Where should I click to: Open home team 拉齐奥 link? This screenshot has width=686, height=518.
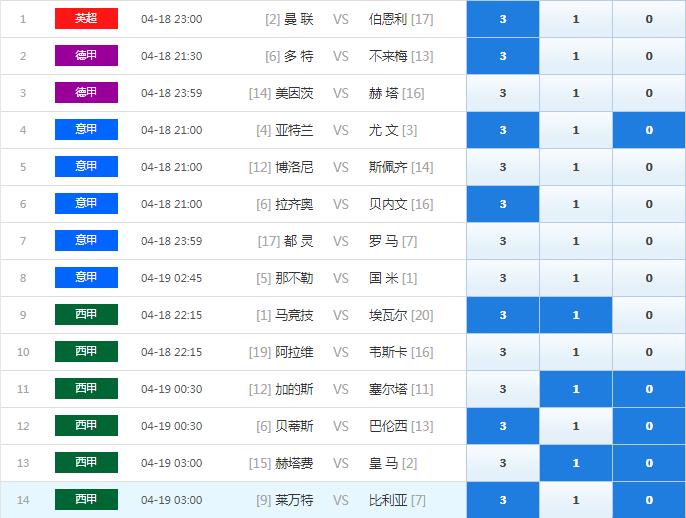pos(294,204)
